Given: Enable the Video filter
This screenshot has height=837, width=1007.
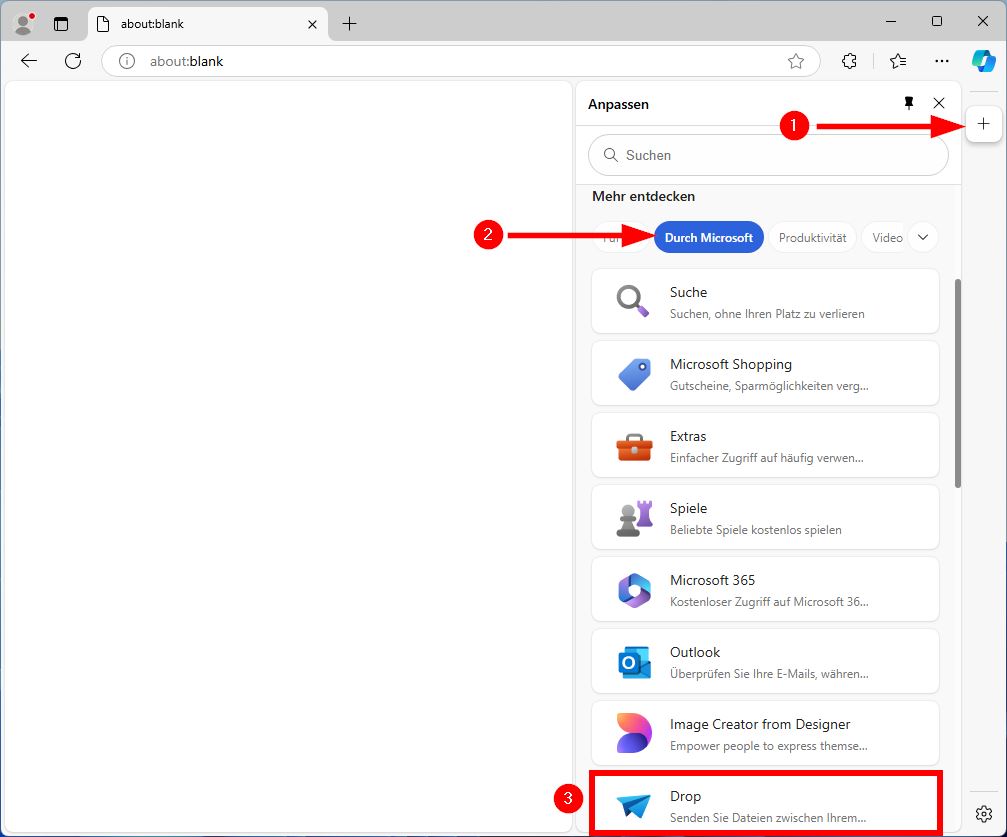Looking at the screenshot, I should pyautogui.click(x=886, y=237).
